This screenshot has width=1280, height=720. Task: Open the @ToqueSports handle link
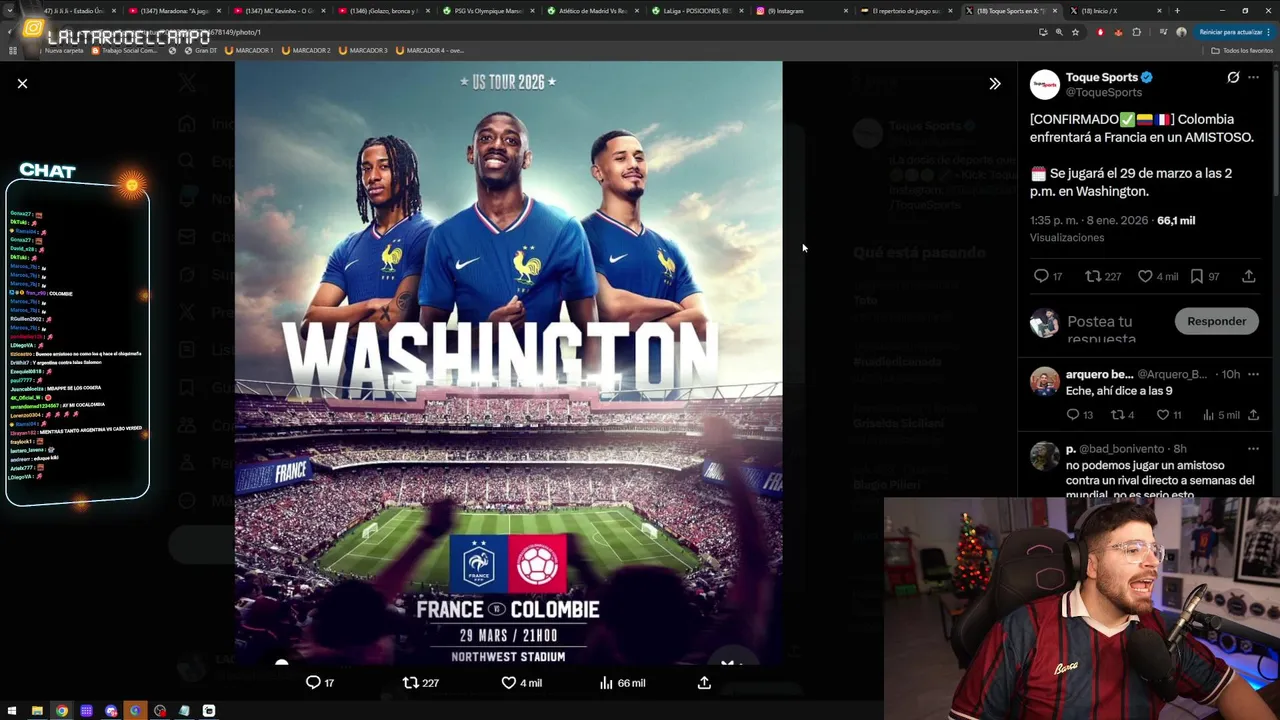[x=1103, y=92]
